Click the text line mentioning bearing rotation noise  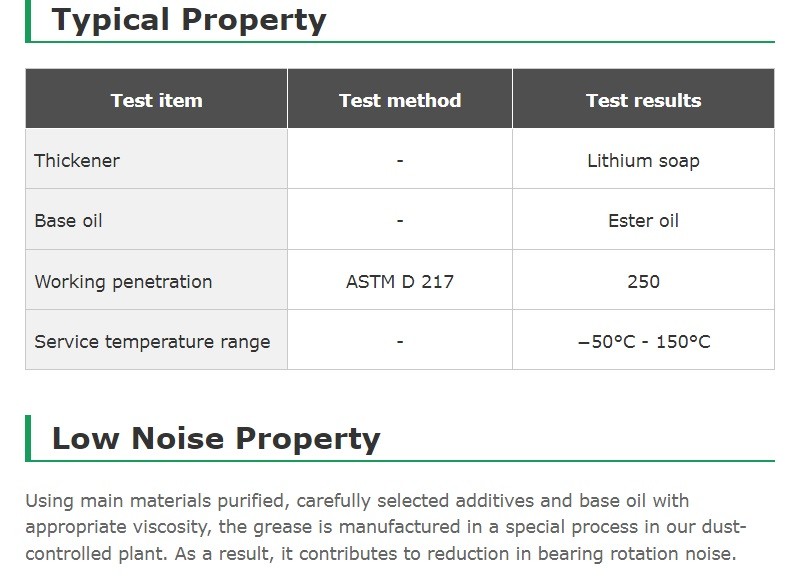(x=381, y=554)
